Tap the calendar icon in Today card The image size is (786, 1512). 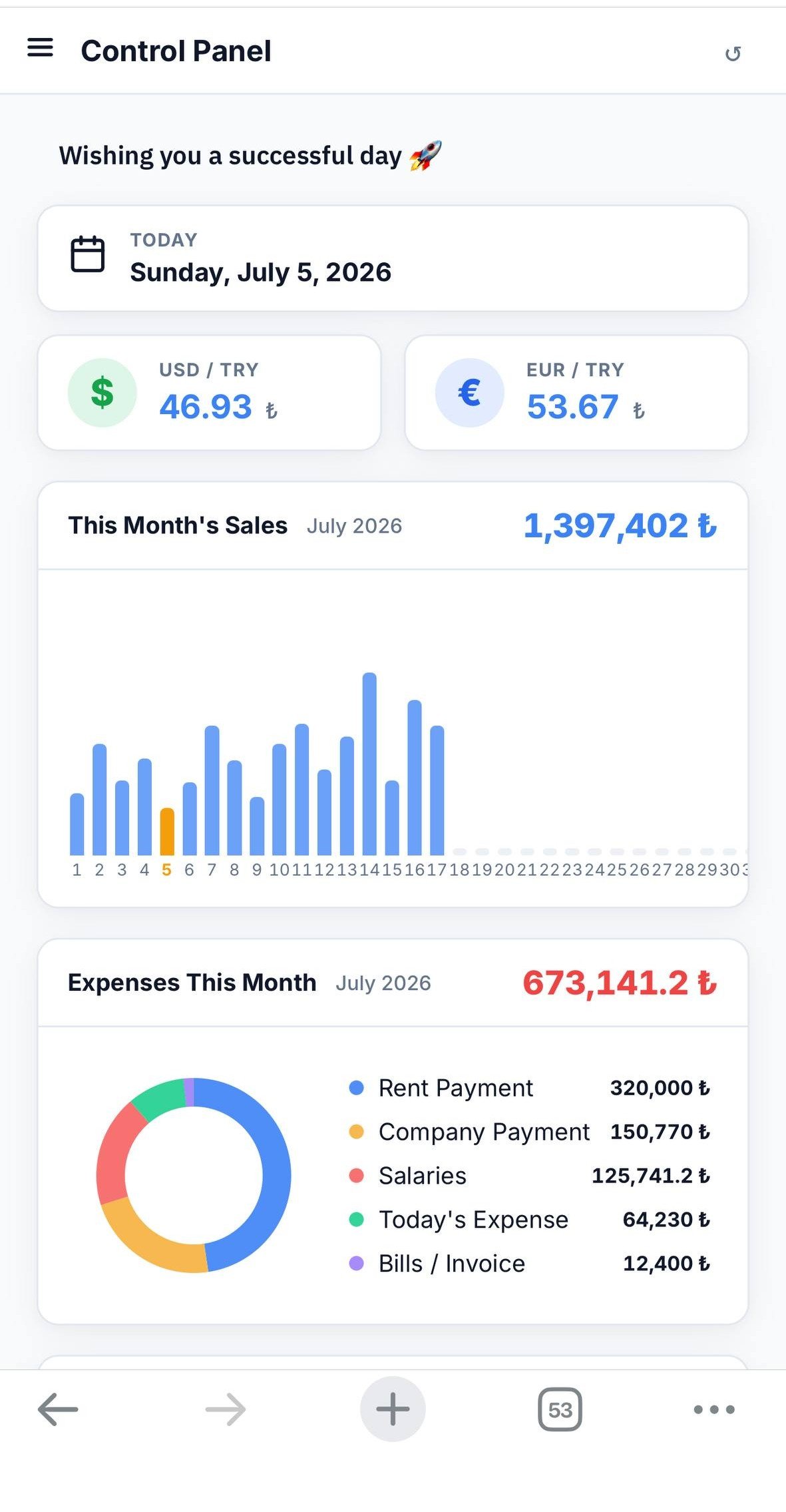click(88, 254)
